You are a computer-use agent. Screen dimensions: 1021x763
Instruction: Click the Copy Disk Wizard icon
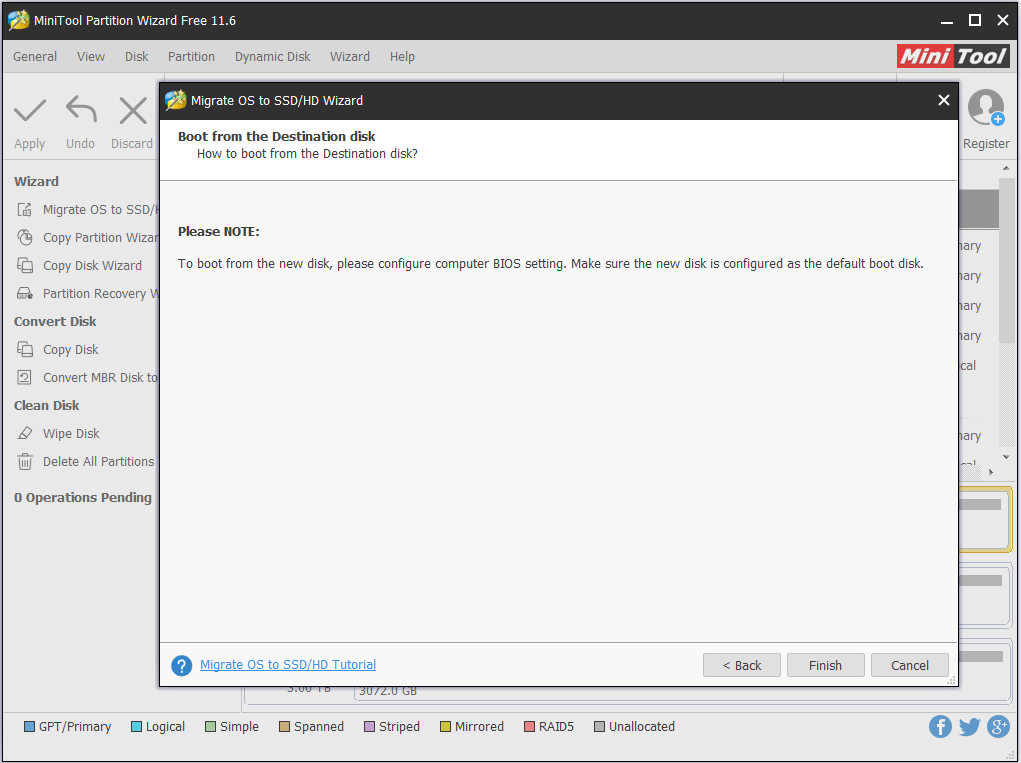pos(22,265)
